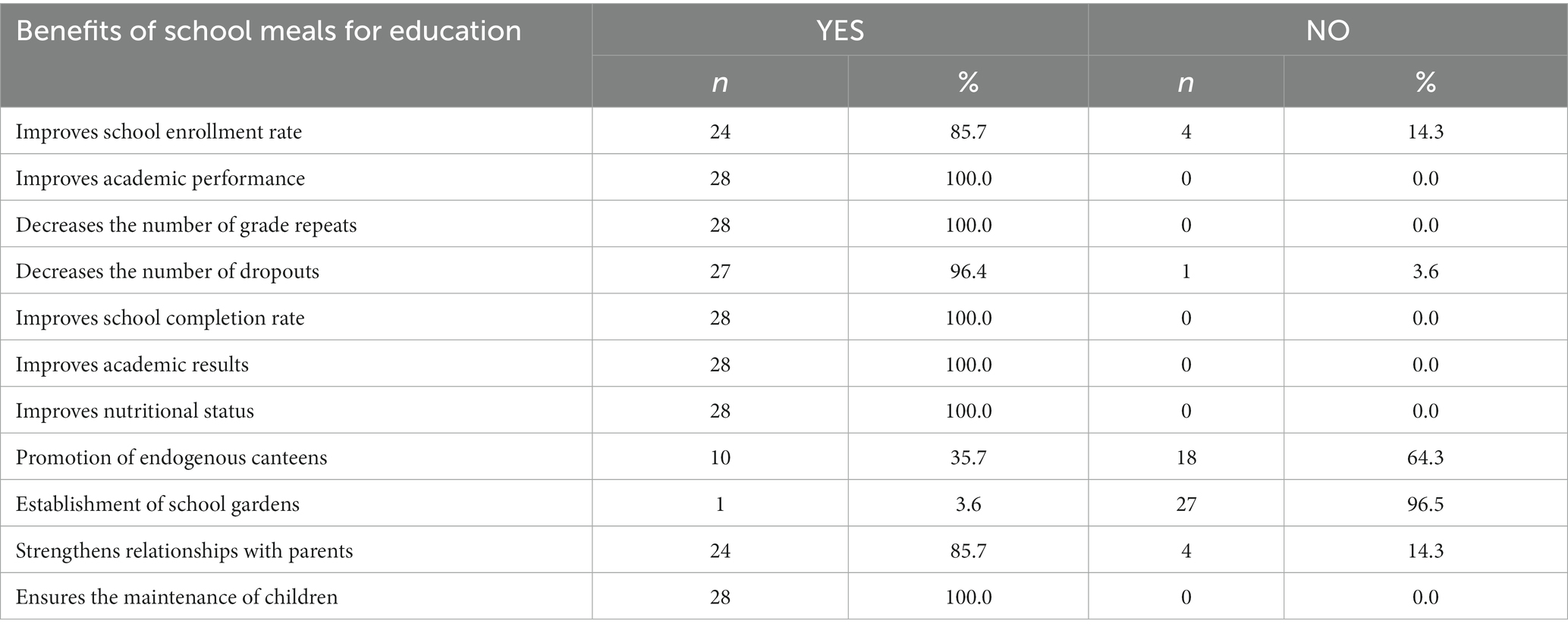Screen dimensions: 1568x633
Task: Select 'Decreases the number of dropouts' label
Action: pyautogui.click(x=167, y=271)
